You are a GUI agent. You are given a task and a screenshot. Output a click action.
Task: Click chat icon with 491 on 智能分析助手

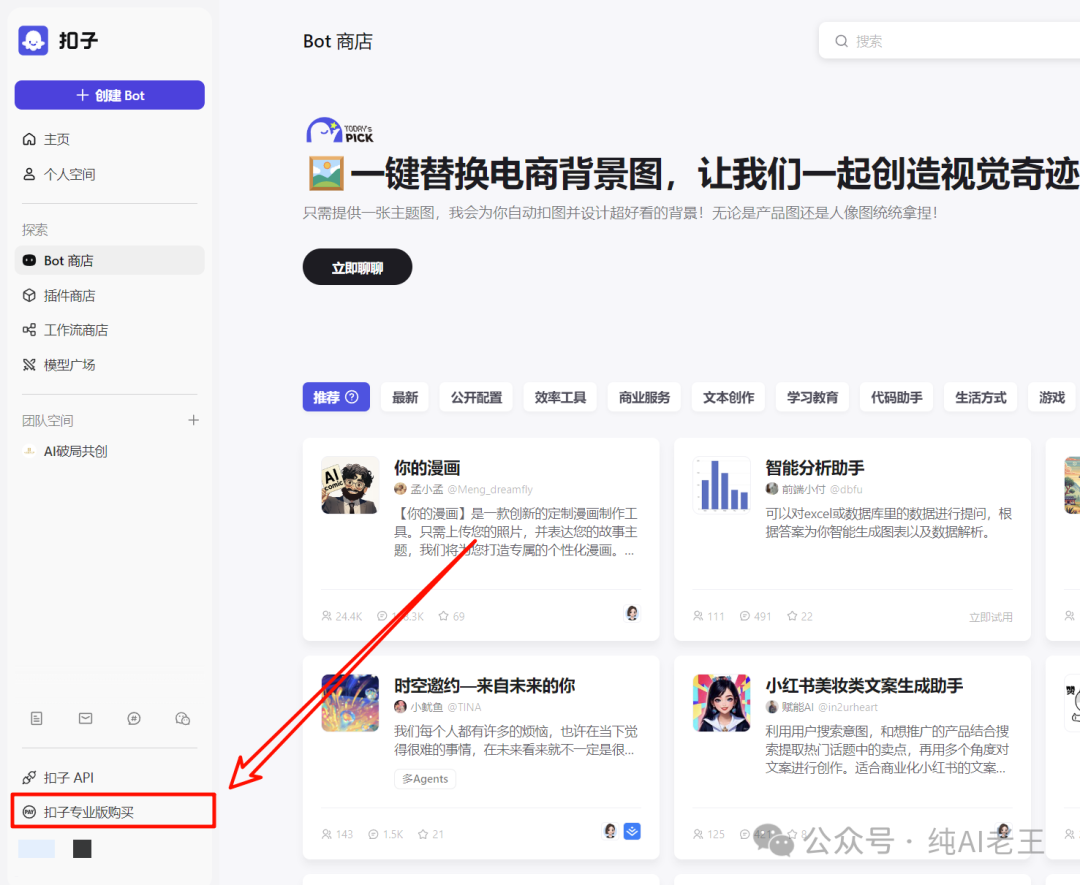(x=745, y=616)
